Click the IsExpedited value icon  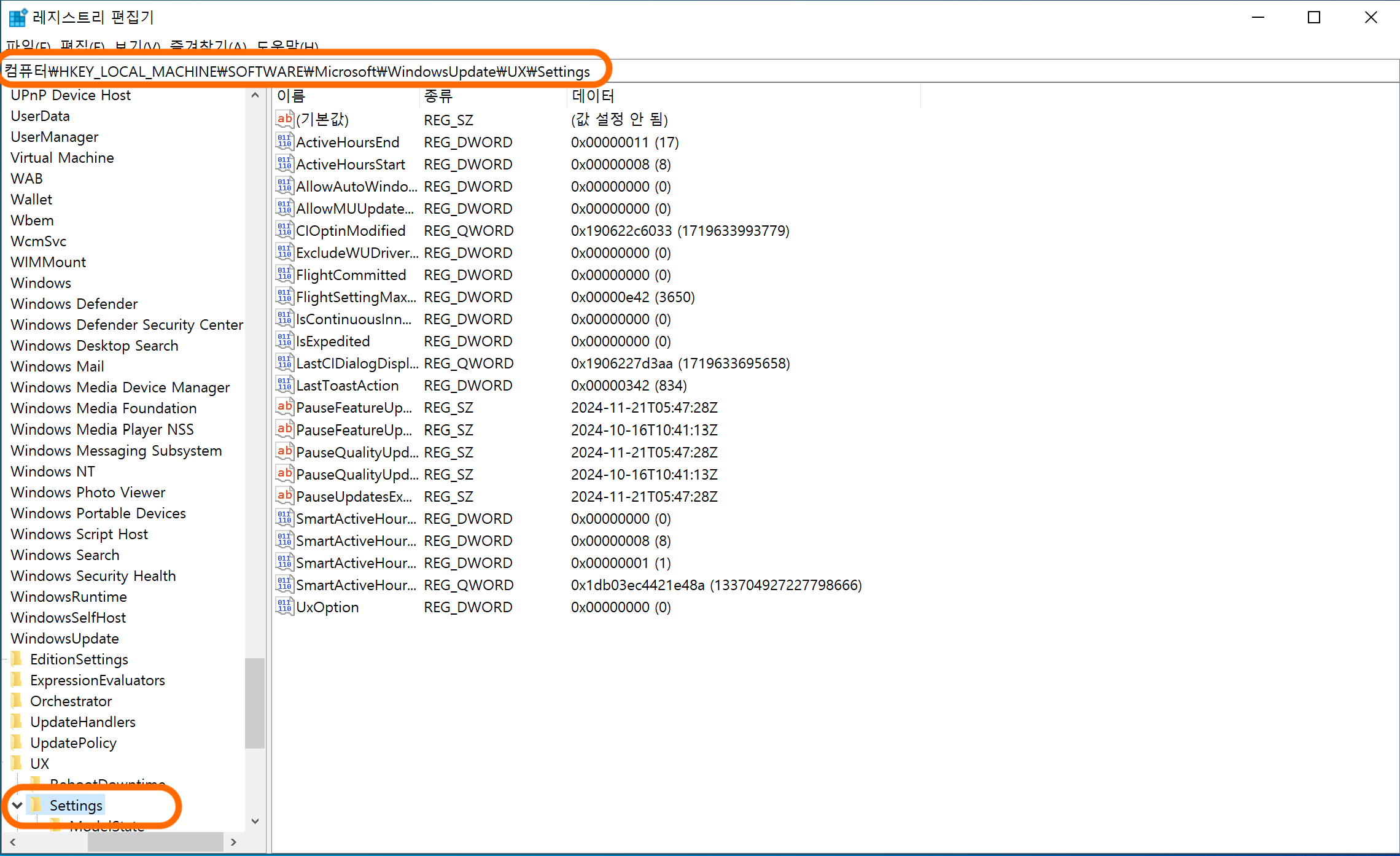click(x=284, y=340)
